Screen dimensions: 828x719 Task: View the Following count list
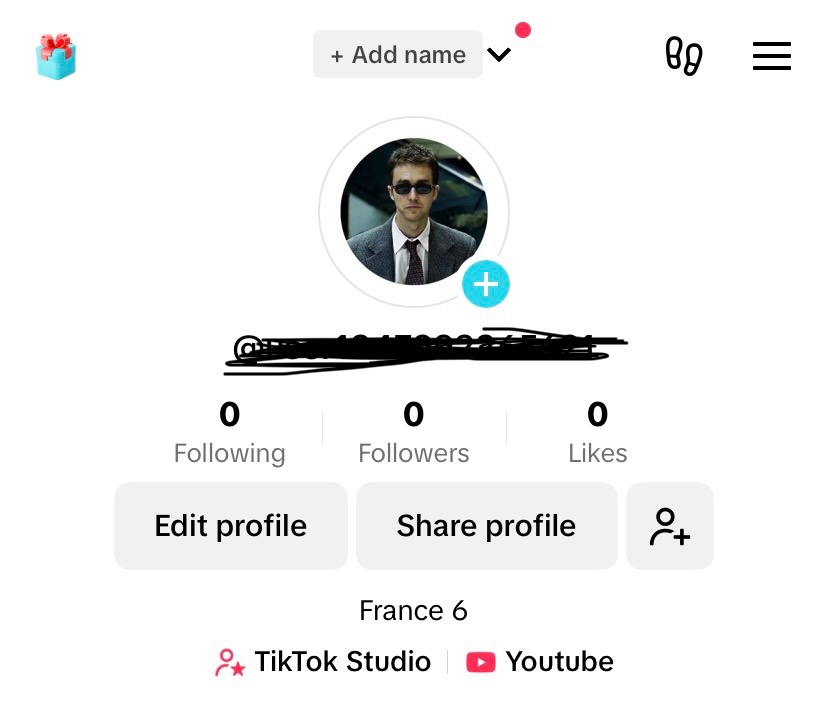pyautogui.click(x=230, y=433)
